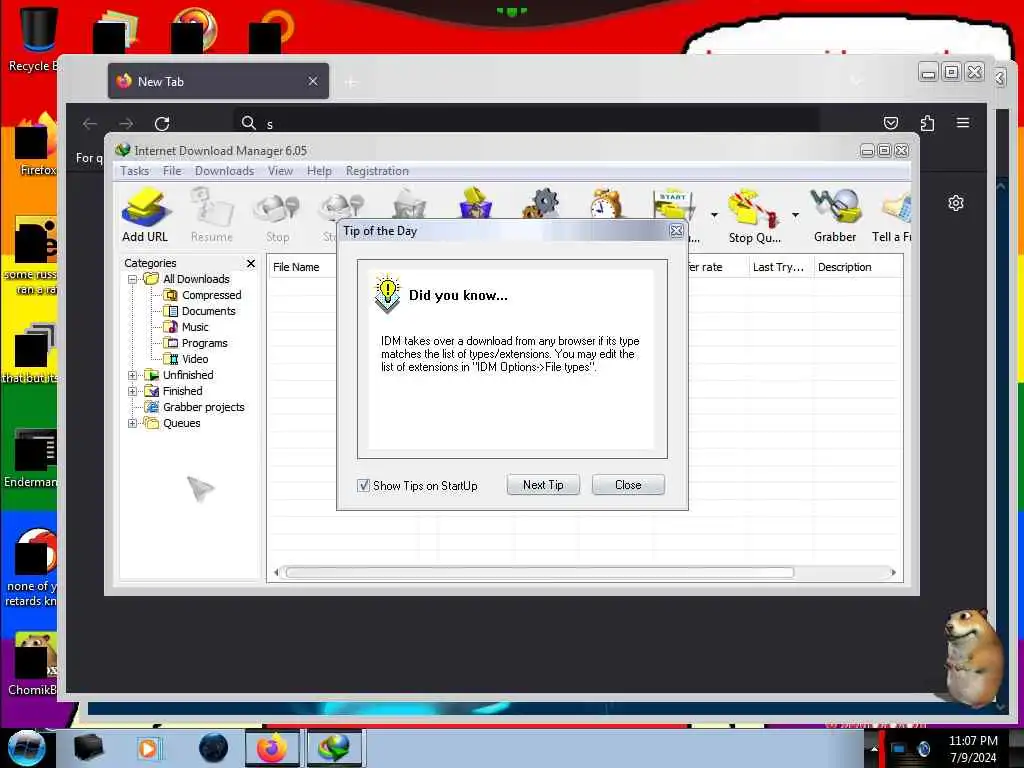Expand the Finished category node

pyautogui.click(x=133, y=391)
